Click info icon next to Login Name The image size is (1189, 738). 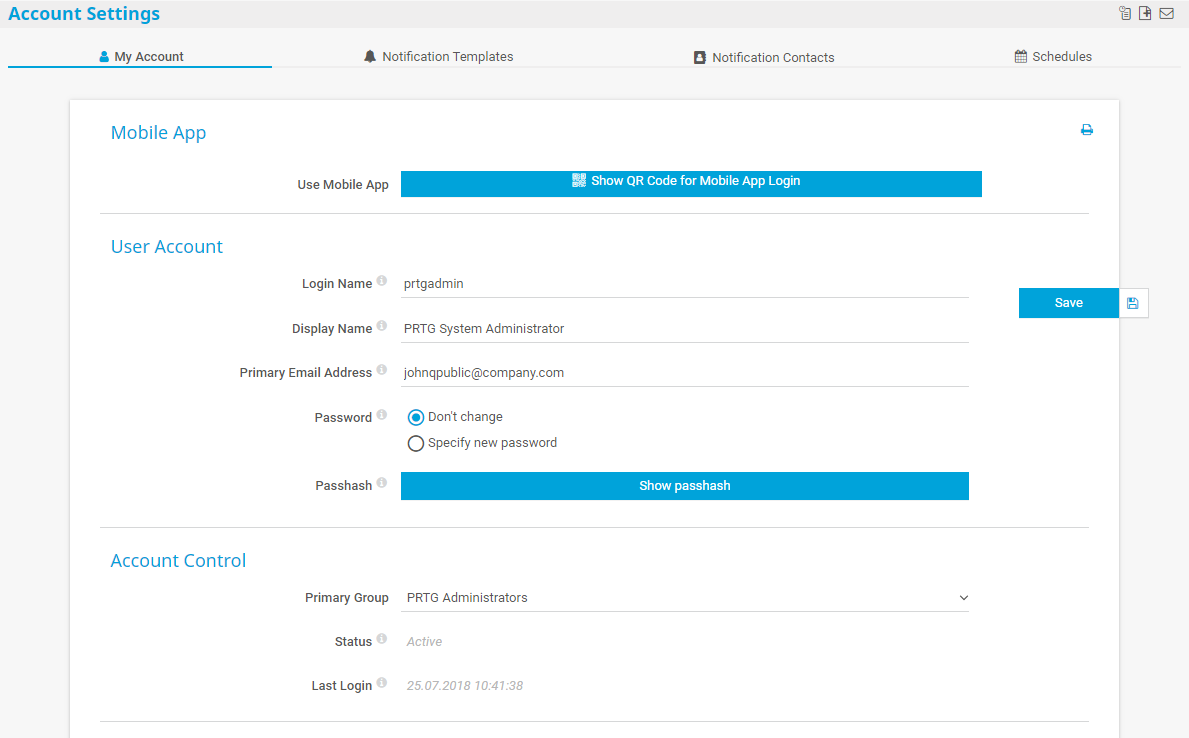coord(382,282)
